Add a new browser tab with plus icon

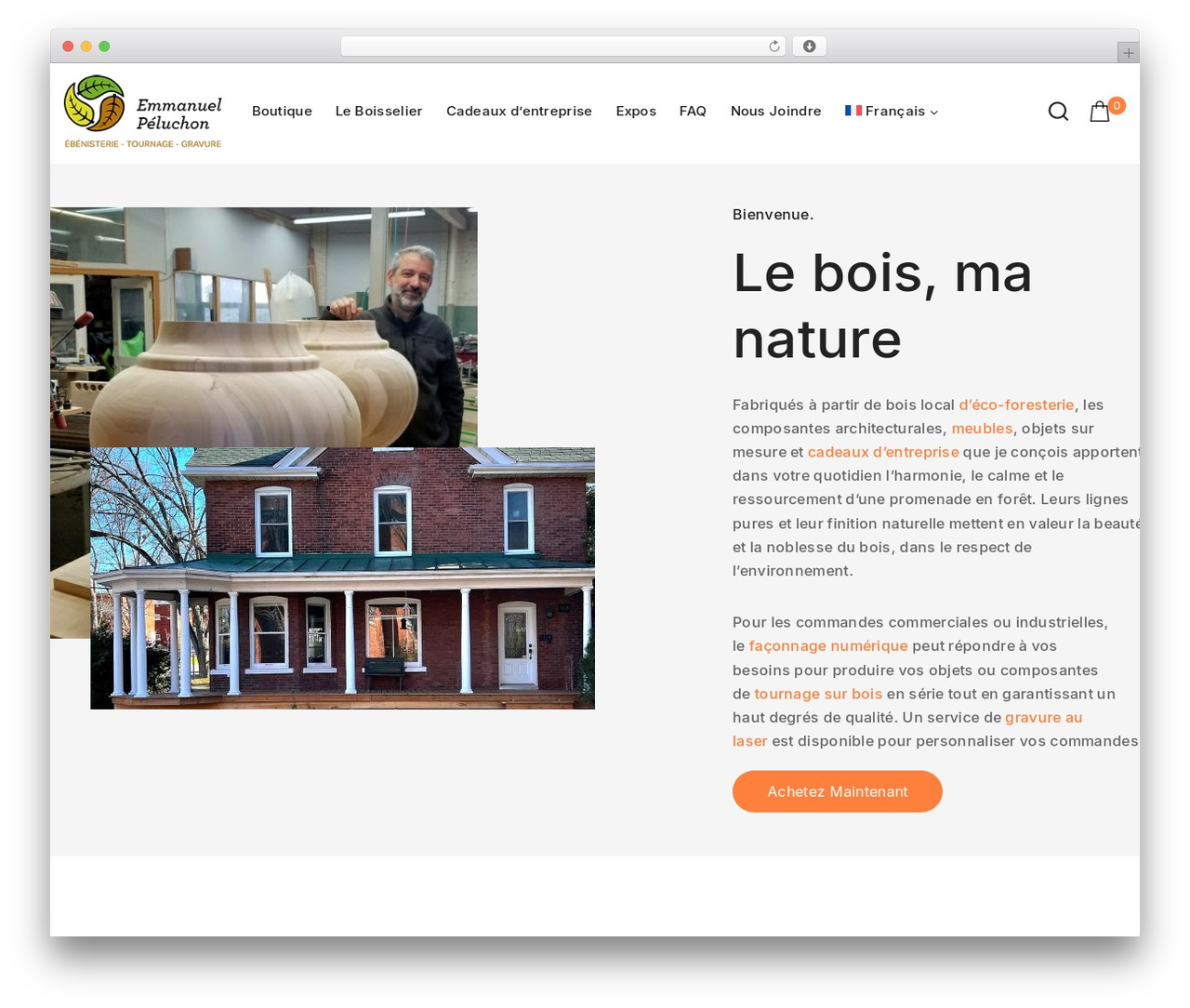1129,53
